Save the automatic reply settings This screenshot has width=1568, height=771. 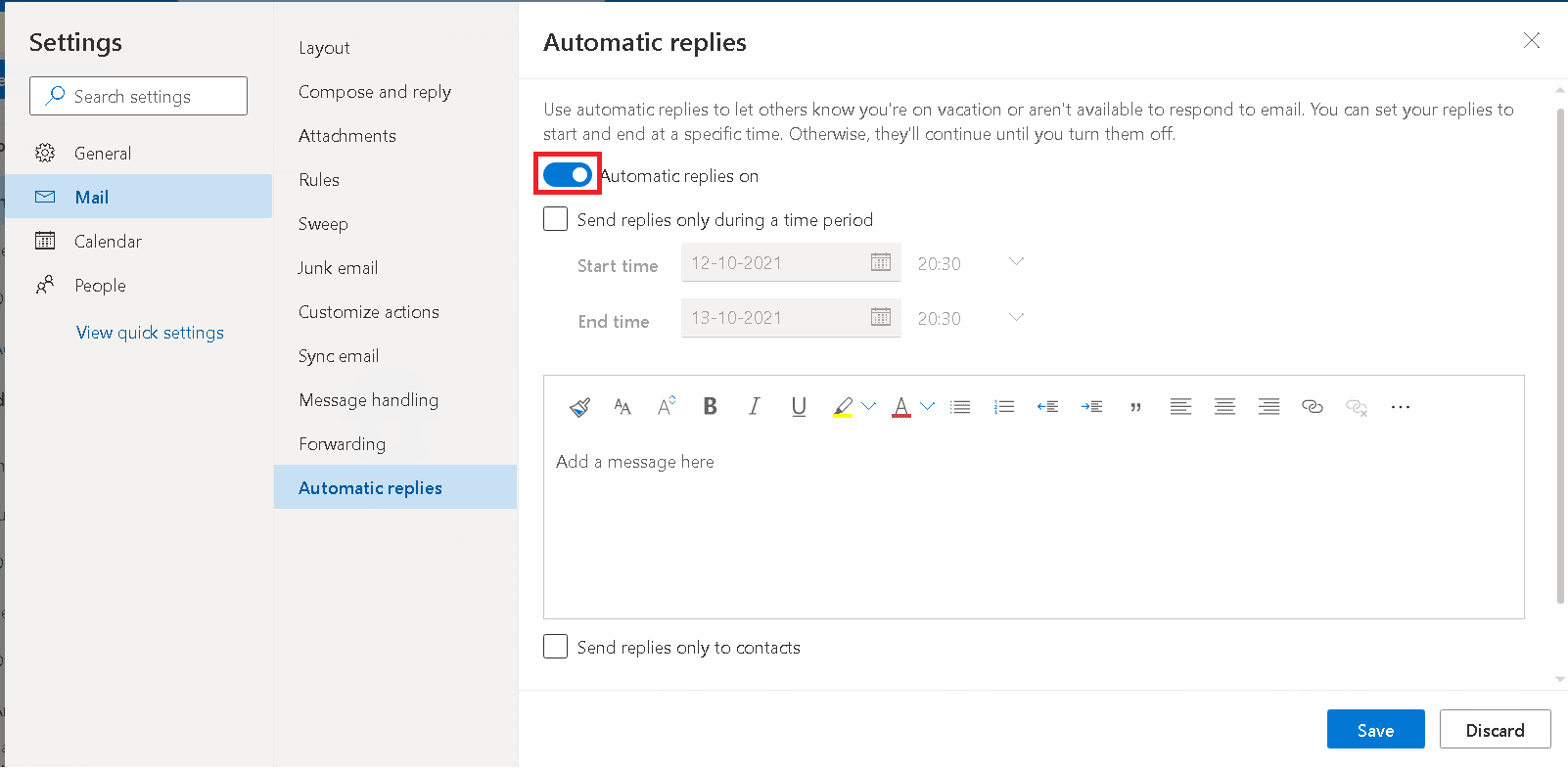click(1375, 730)
